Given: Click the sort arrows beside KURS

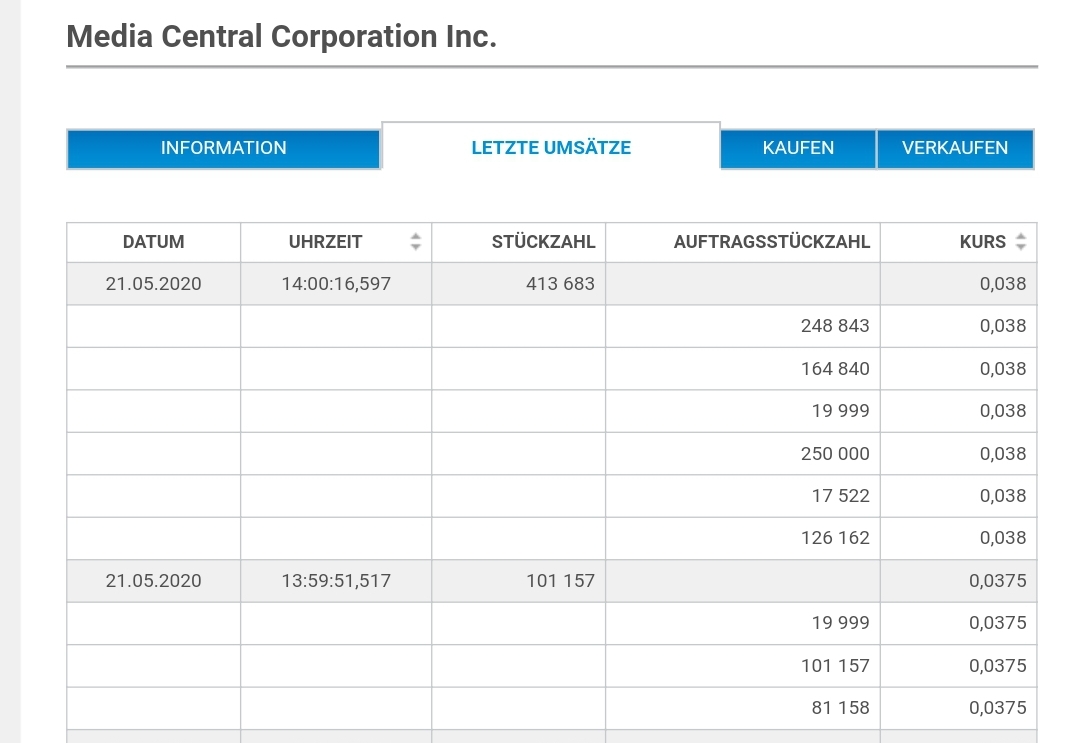Looking at the screenshot, I should (x=1020, y=242).
